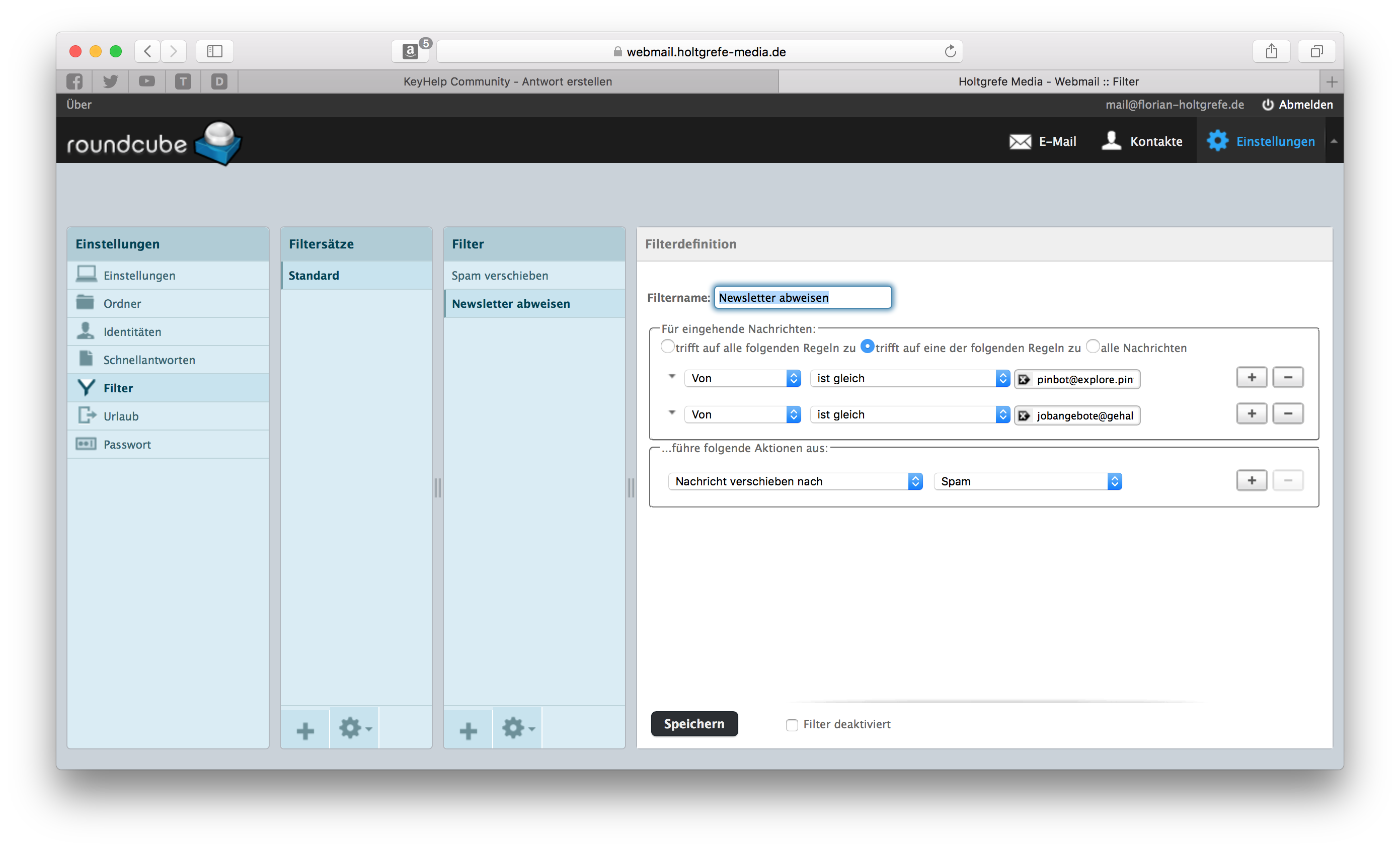Open the E-Mail envelope icon
Screen dimensions: 1400x850
click(x=1020, y=141)
